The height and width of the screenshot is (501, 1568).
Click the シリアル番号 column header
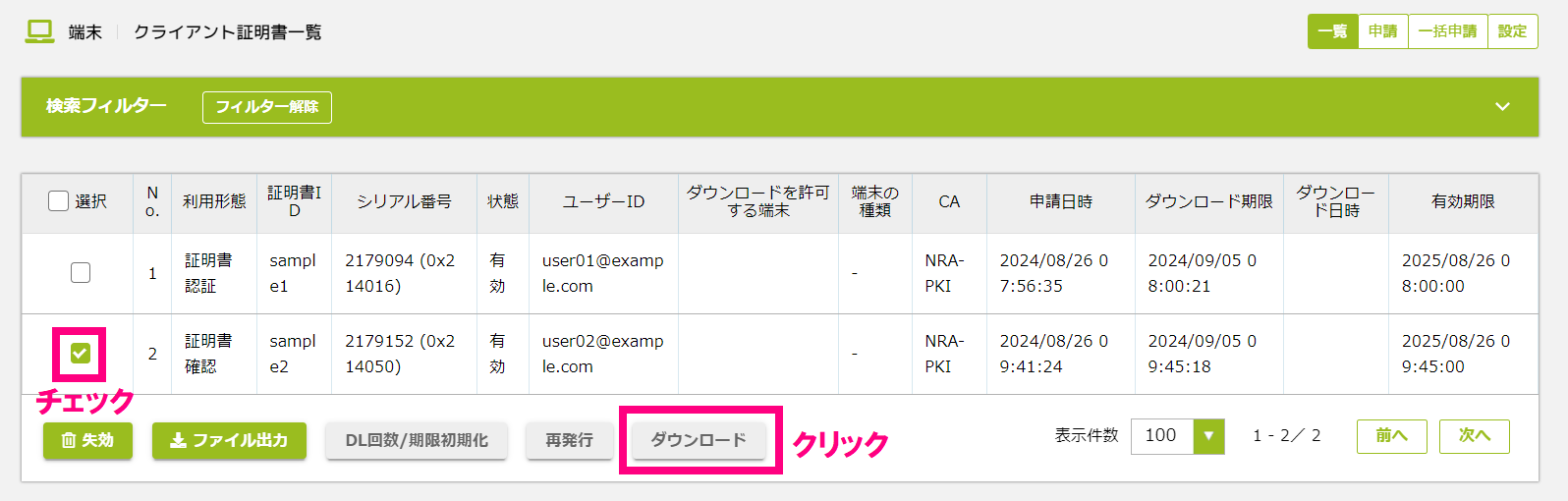click(404, 201)
